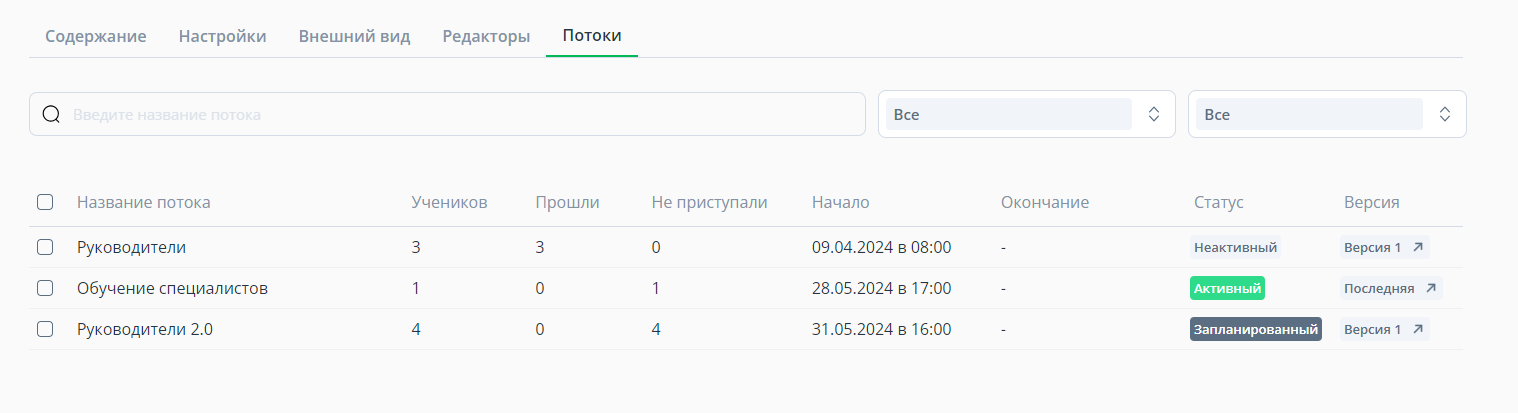
Task: Select the Редакторы tab
Action: tap(487, 36)
